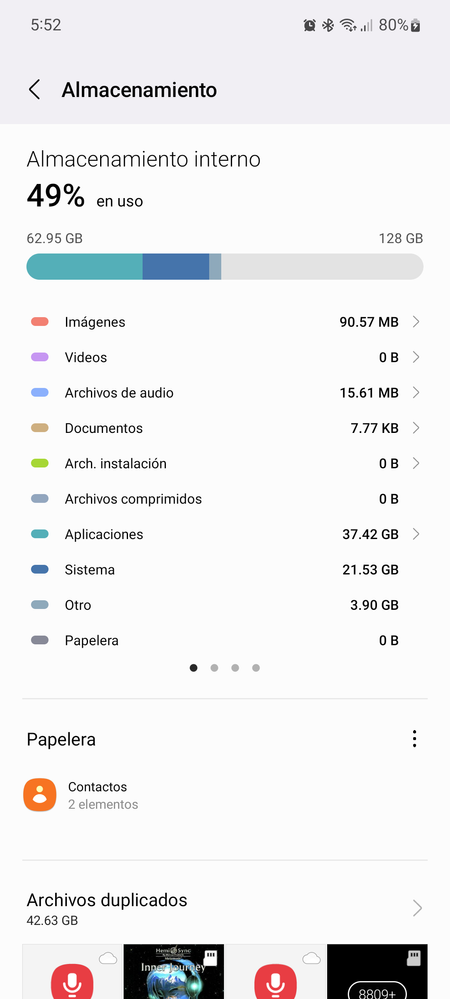The height and width of the screenshot is (999, 450).
Task: Open the Inner Journey album thumbnail
Action: pos(173,972)
